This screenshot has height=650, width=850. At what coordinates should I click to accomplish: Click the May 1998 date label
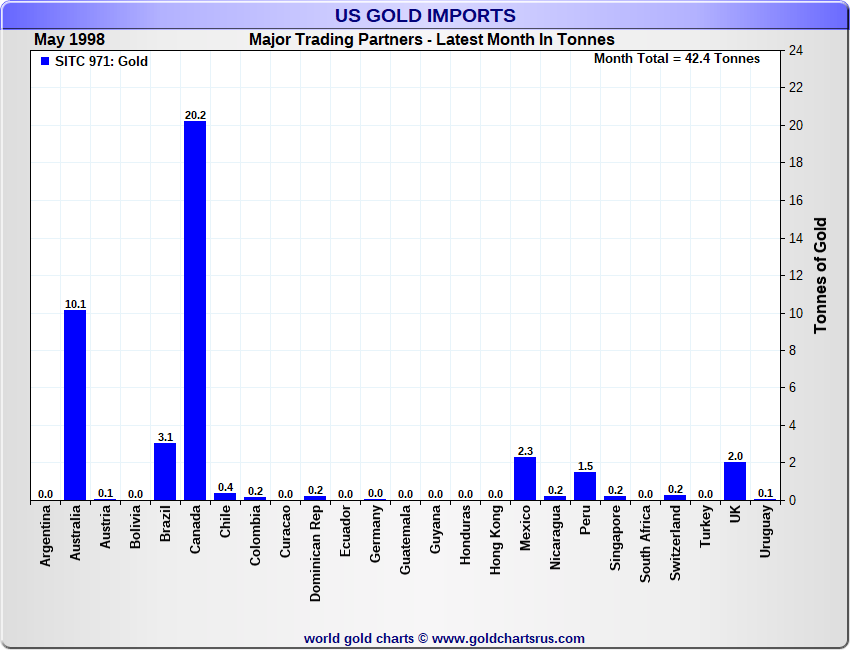pyautogui.click(x=71, y=40)
